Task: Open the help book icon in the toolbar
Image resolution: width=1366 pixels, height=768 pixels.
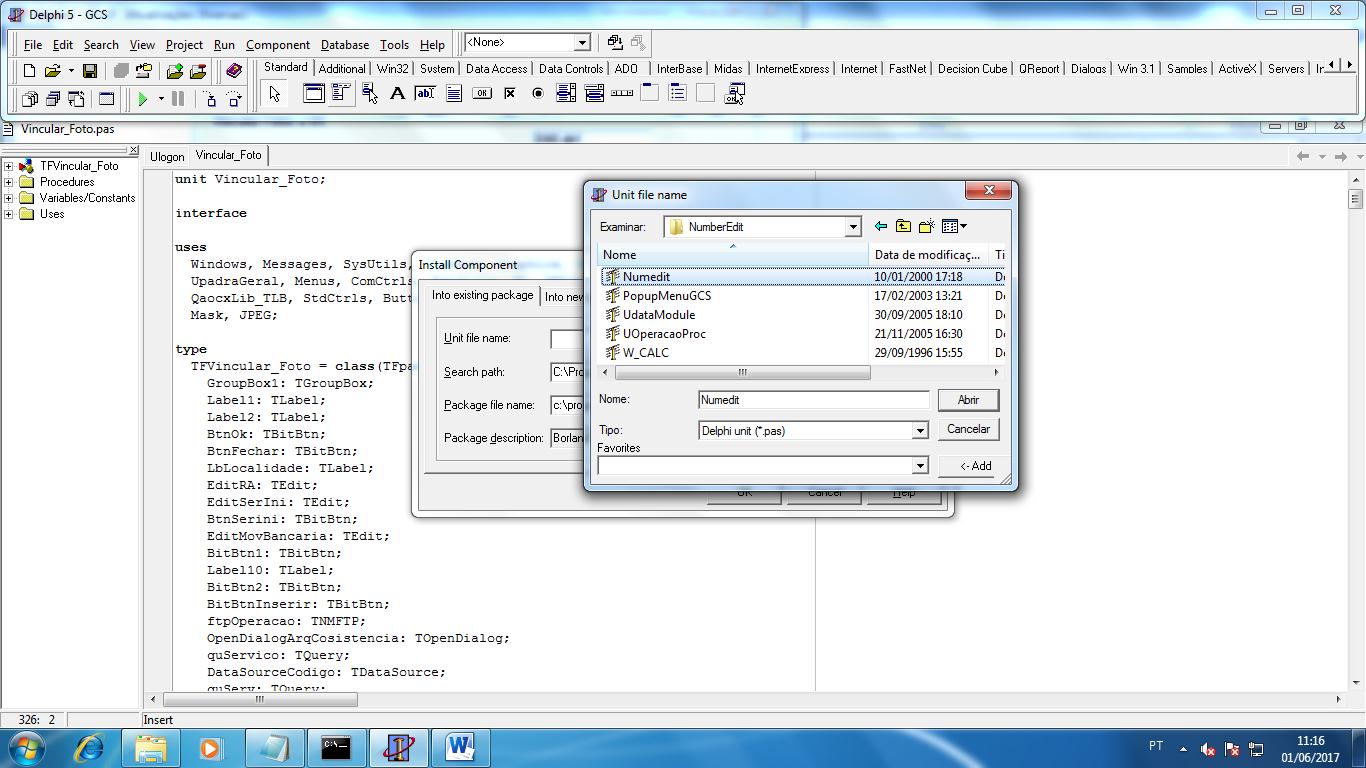Action: pyautogui.click(x=234, y=71)
